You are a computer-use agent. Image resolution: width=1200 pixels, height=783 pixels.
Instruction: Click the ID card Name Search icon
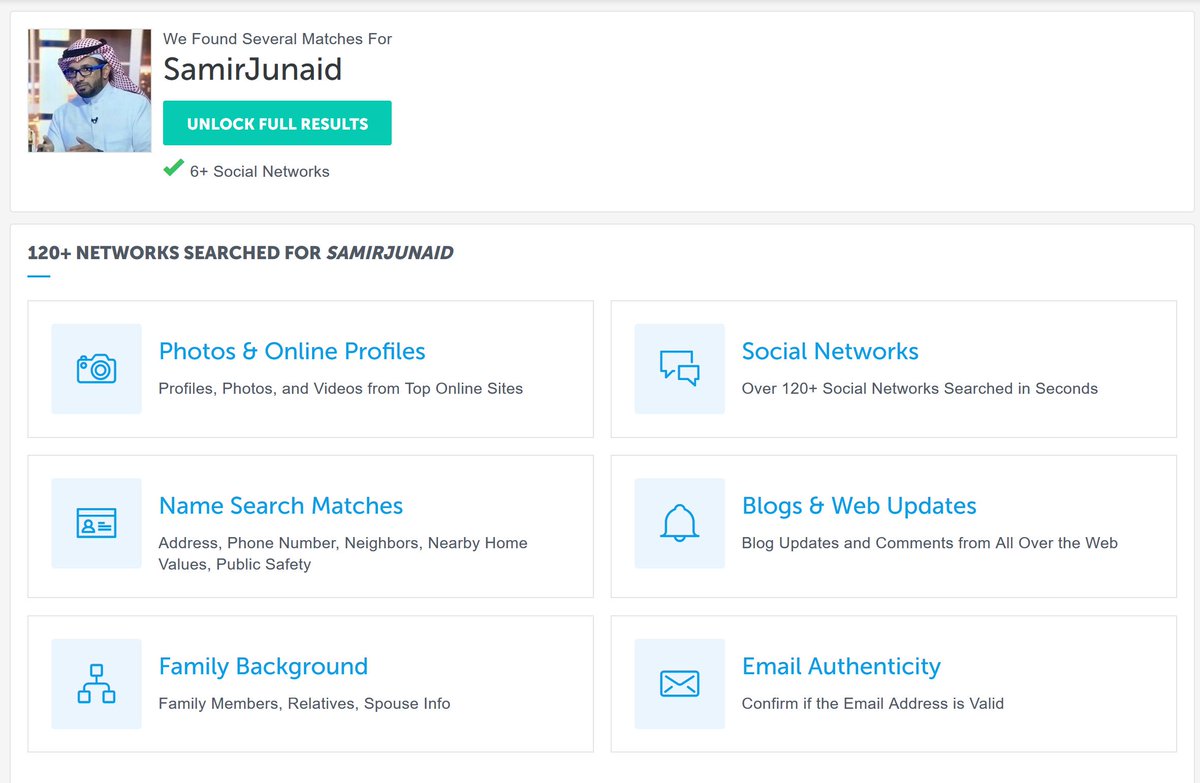(x=96, y=523)
